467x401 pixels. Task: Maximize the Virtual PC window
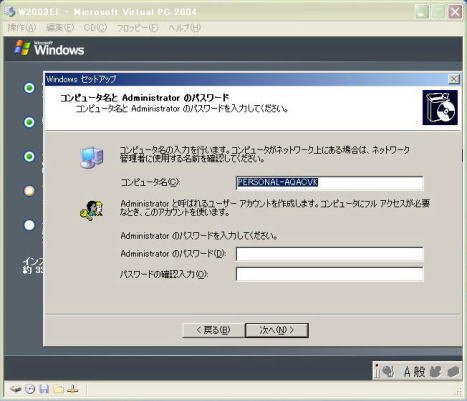[438, 12]
